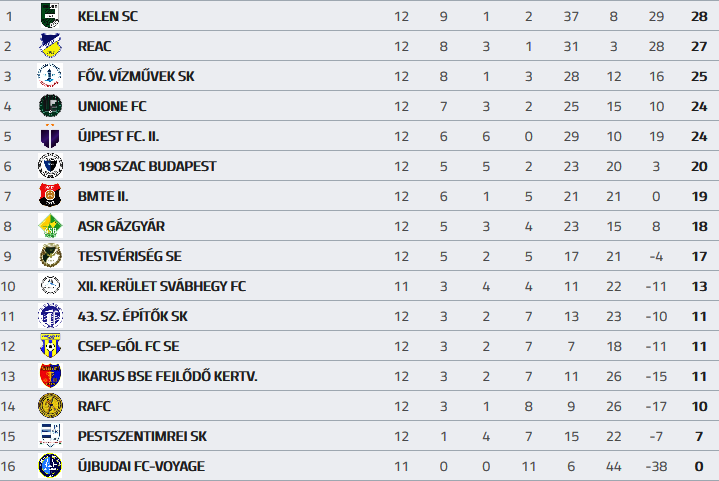Click Kelen SC's 28 points value

point(698,16)
